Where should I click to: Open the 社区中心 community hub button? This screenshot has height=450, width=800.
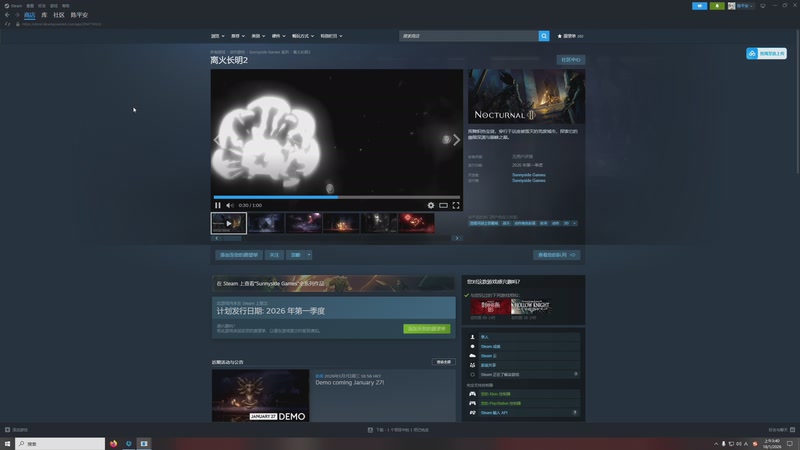point(570,60)
